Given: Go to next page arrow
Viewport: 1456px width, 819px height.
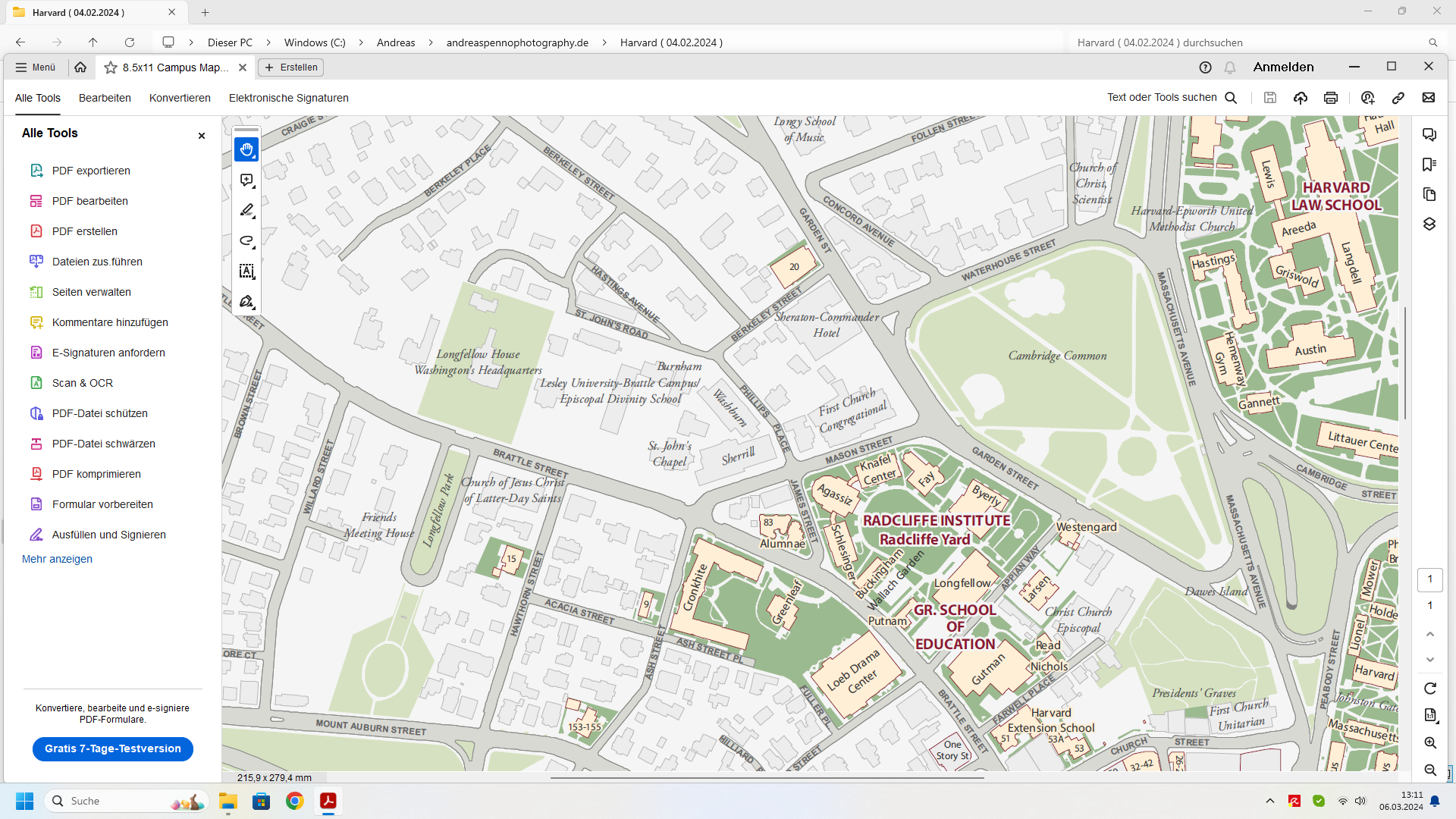Looking at the screenshot, I should click(x=1430, y=660).
